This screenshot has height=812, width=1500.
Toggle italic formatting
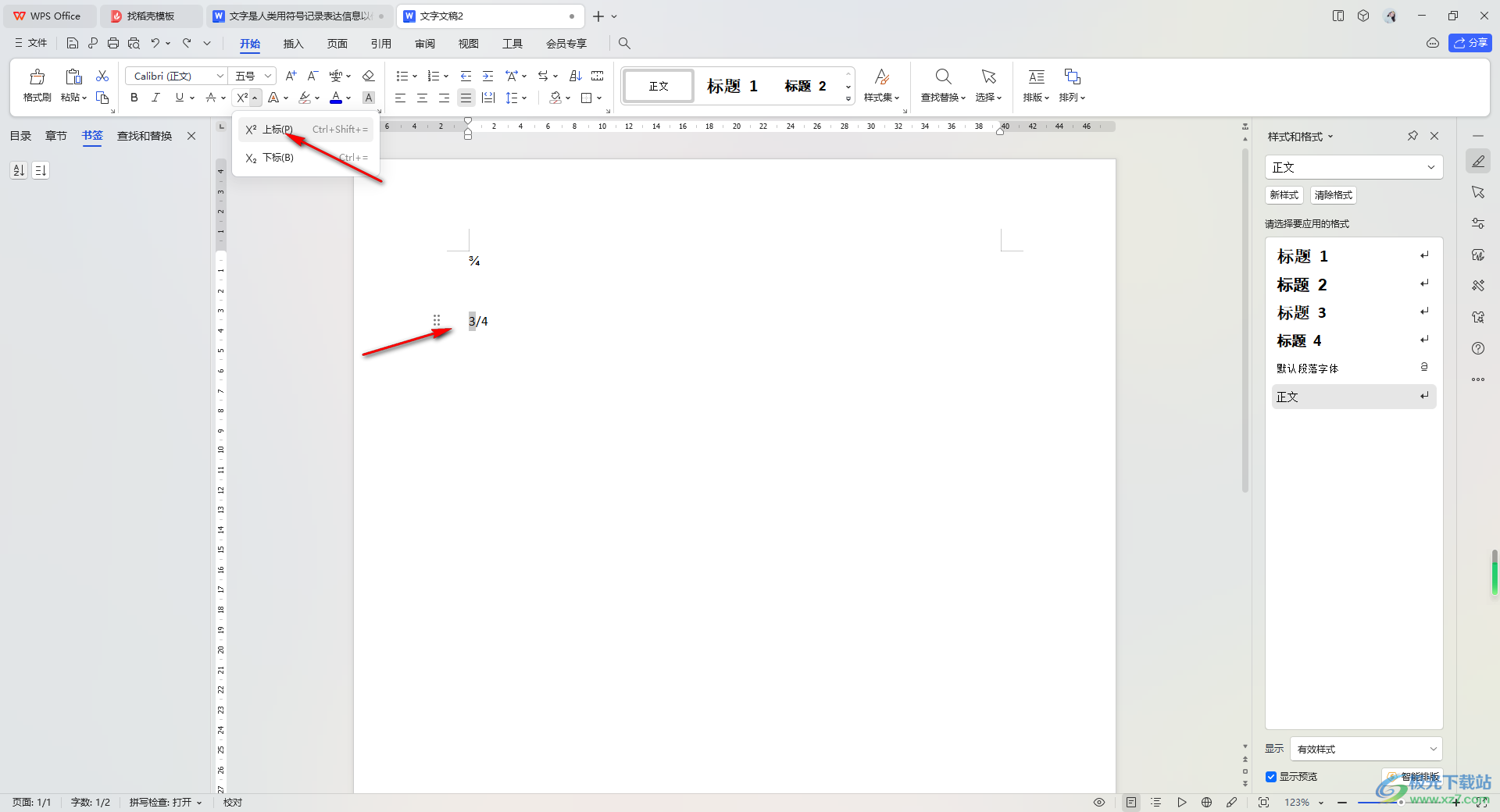[155, 98]
